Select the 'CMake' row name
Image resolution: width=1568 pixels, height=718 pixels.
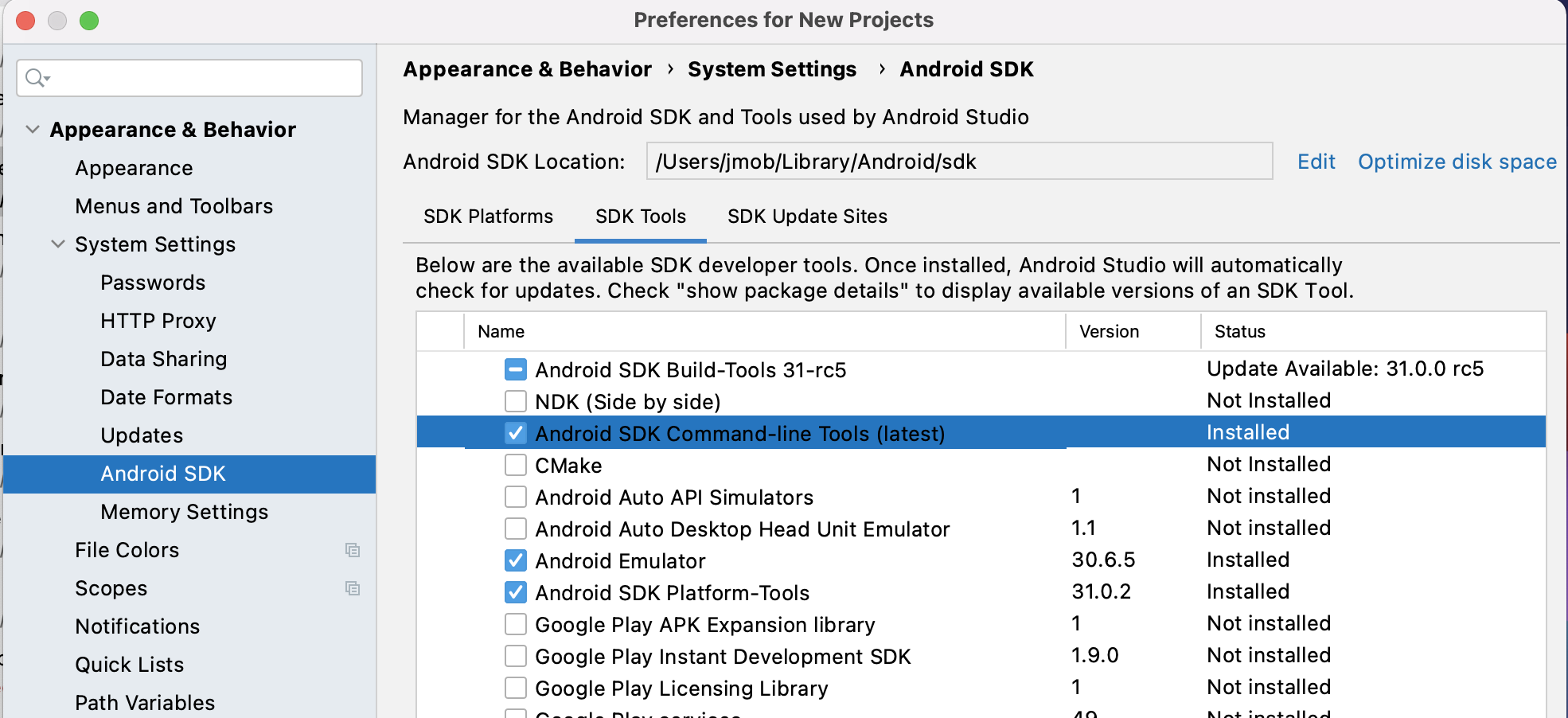click(x=568, y=465)
